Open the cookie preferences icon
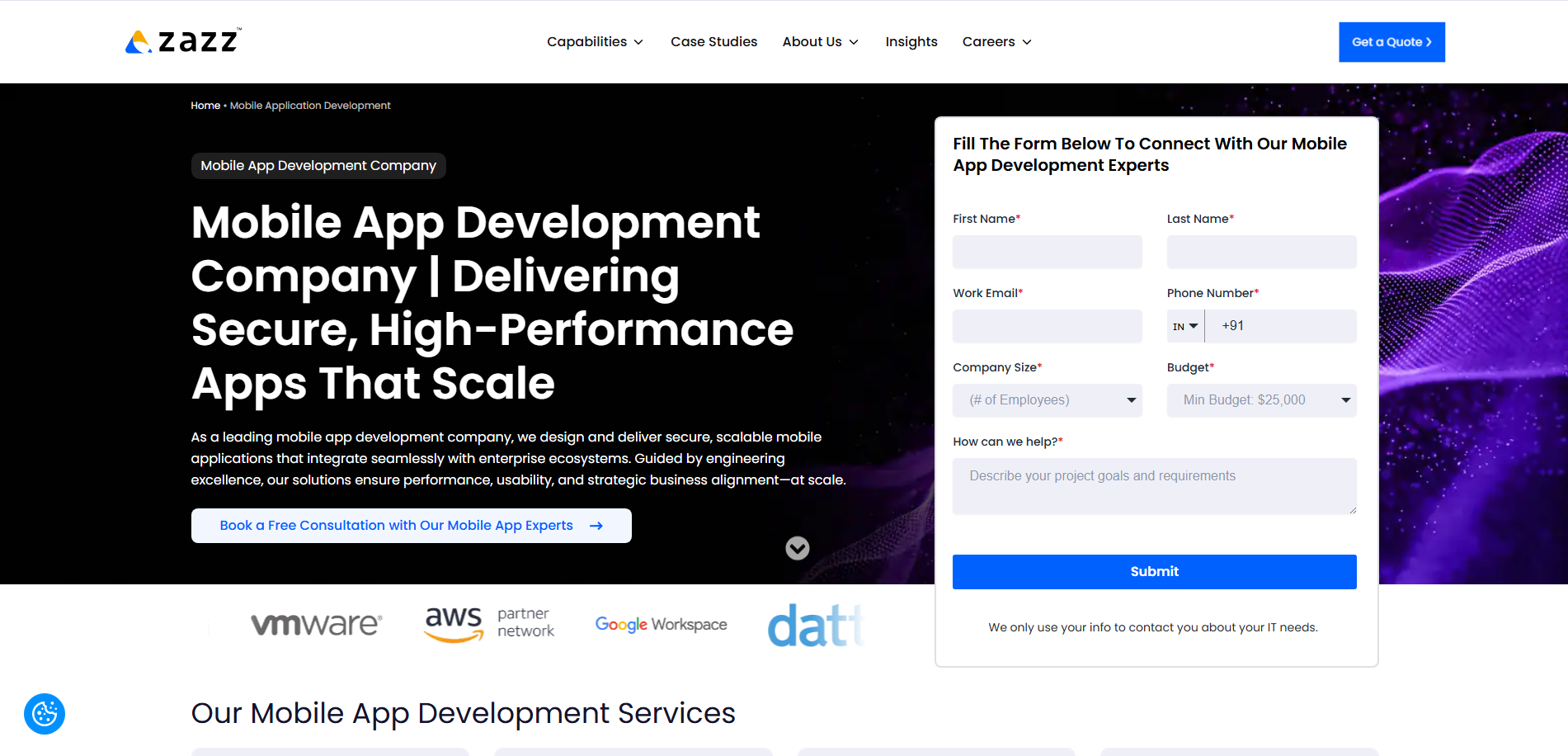Viewport: 1568px width, 756px height. pos(45,714)
